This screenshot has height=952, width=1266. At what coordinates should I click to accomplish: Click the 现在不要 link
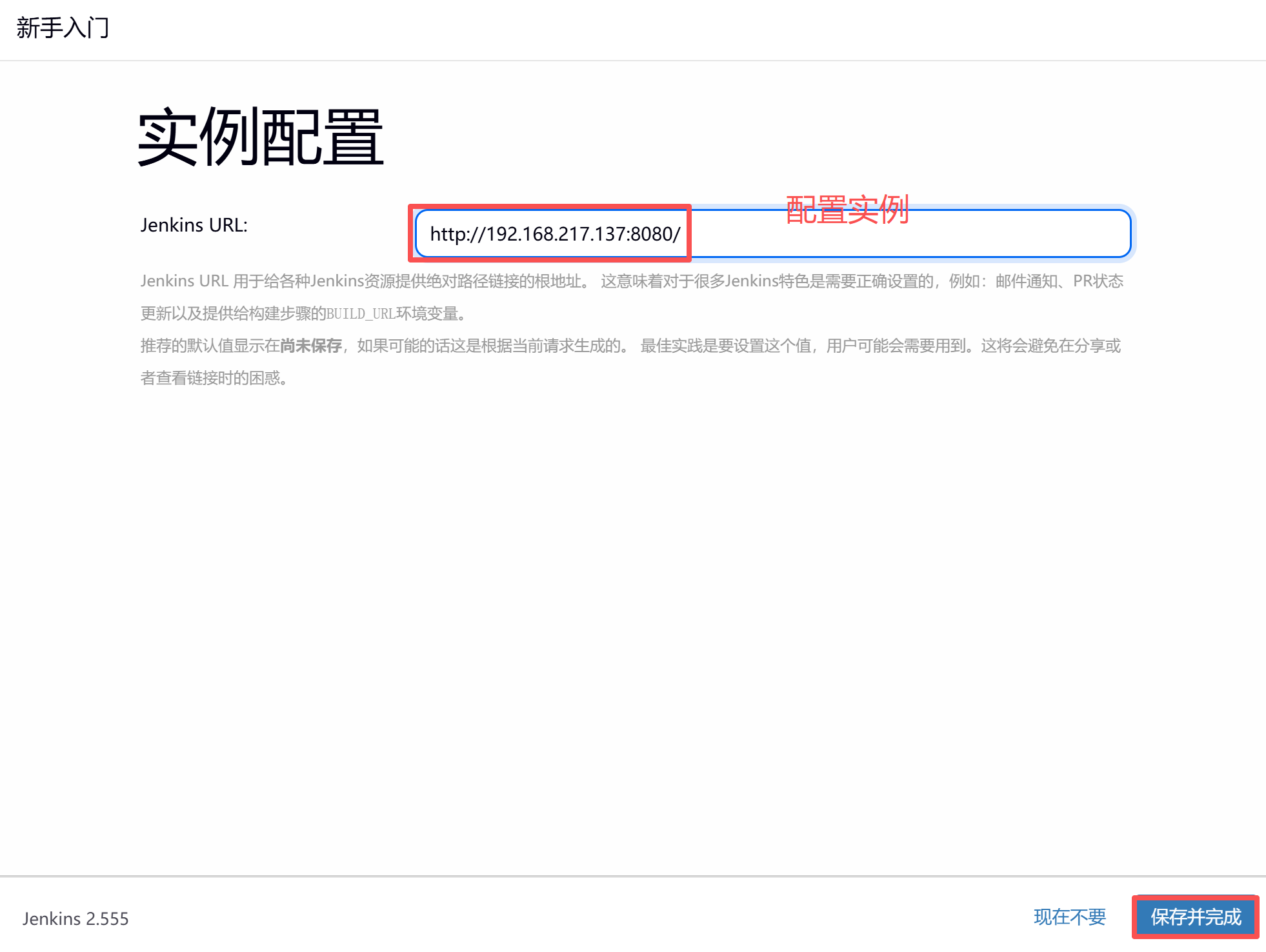tap(1069, 917)
